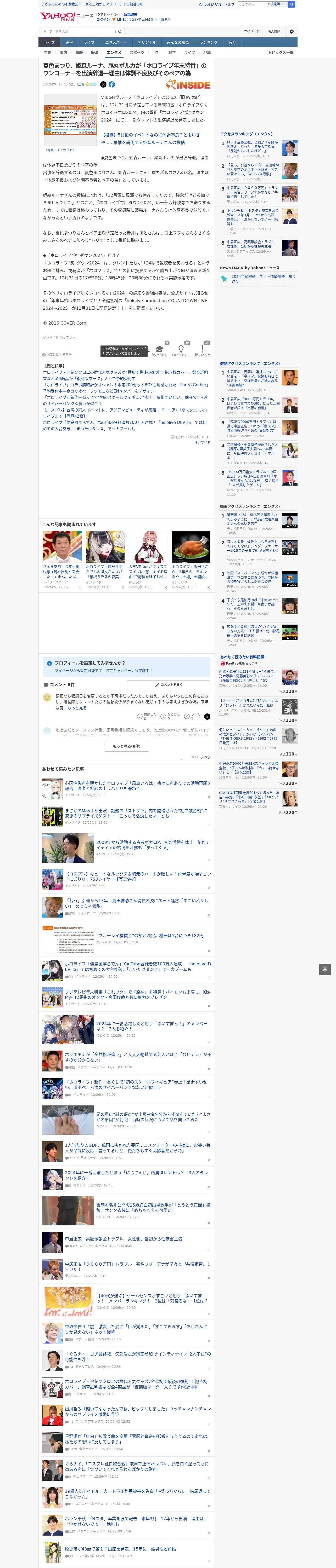Open the article comment count bubble
The height and width of the screenshot is (1568, 336).
click(x=81, y=85)
